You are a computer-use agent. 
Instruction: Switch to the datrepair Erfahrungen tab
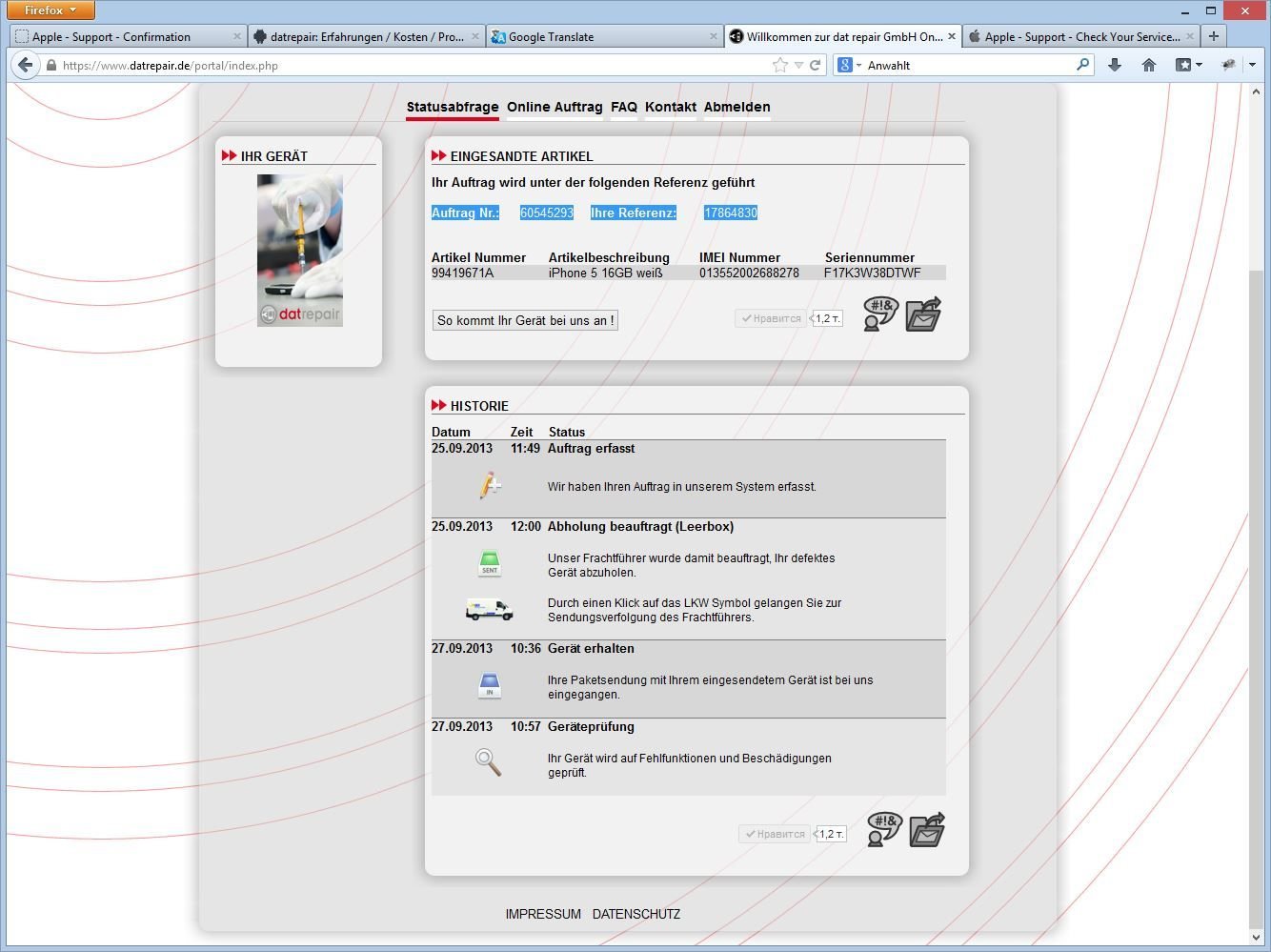pyautogui.click(x=367, y=37)
